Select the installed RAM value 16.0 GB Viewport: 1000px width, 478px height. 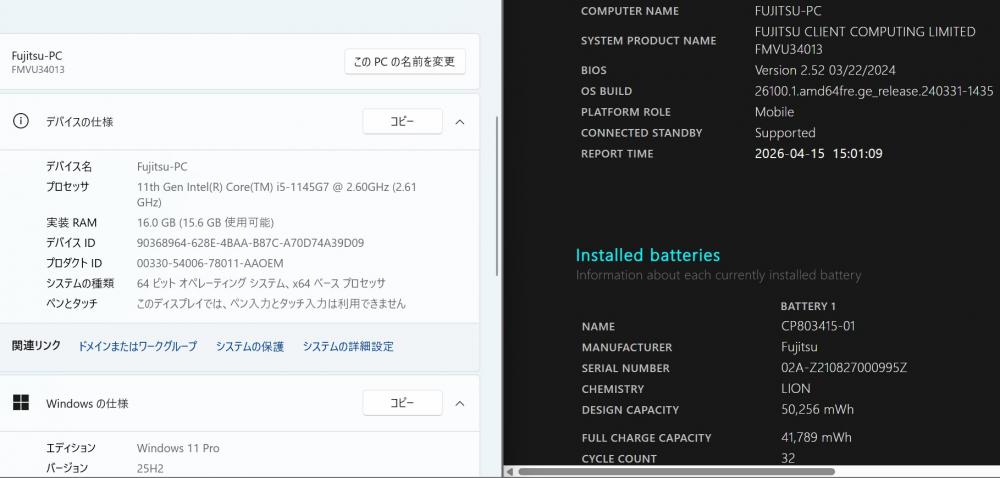tap(205, 222)
